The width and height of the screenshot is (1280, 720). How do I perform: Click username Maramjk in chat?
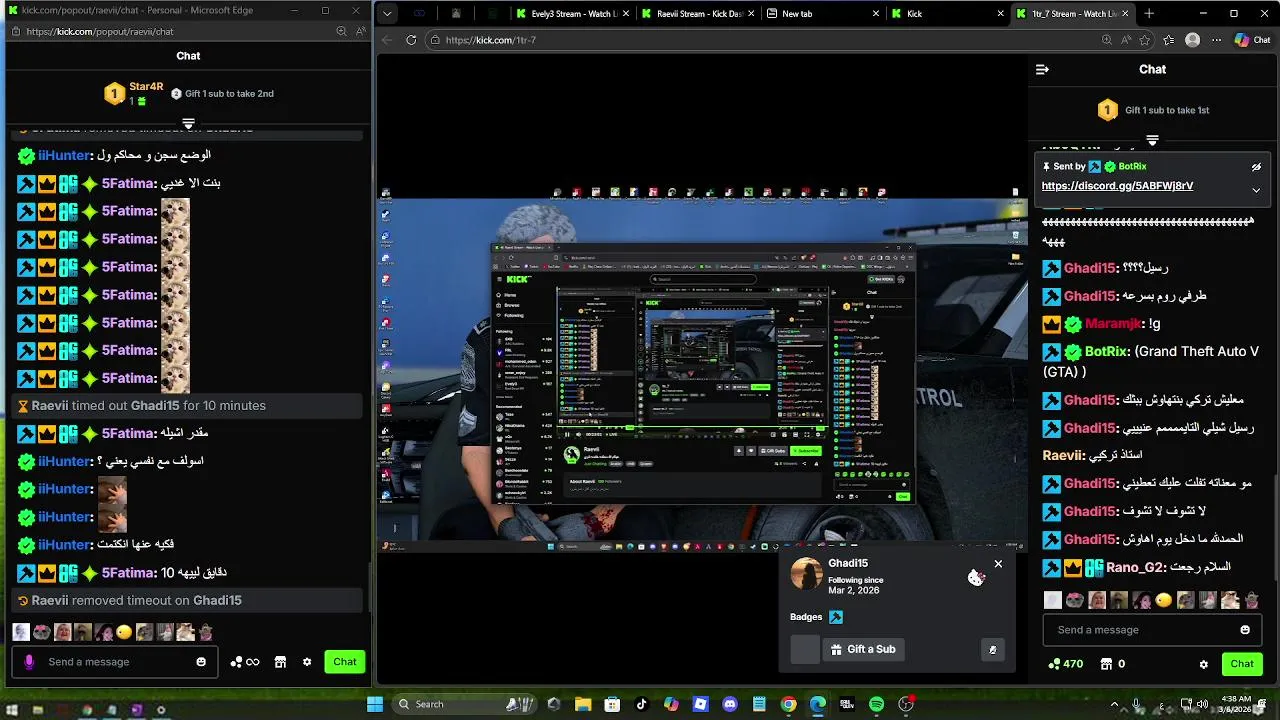tap(1113, 324)
